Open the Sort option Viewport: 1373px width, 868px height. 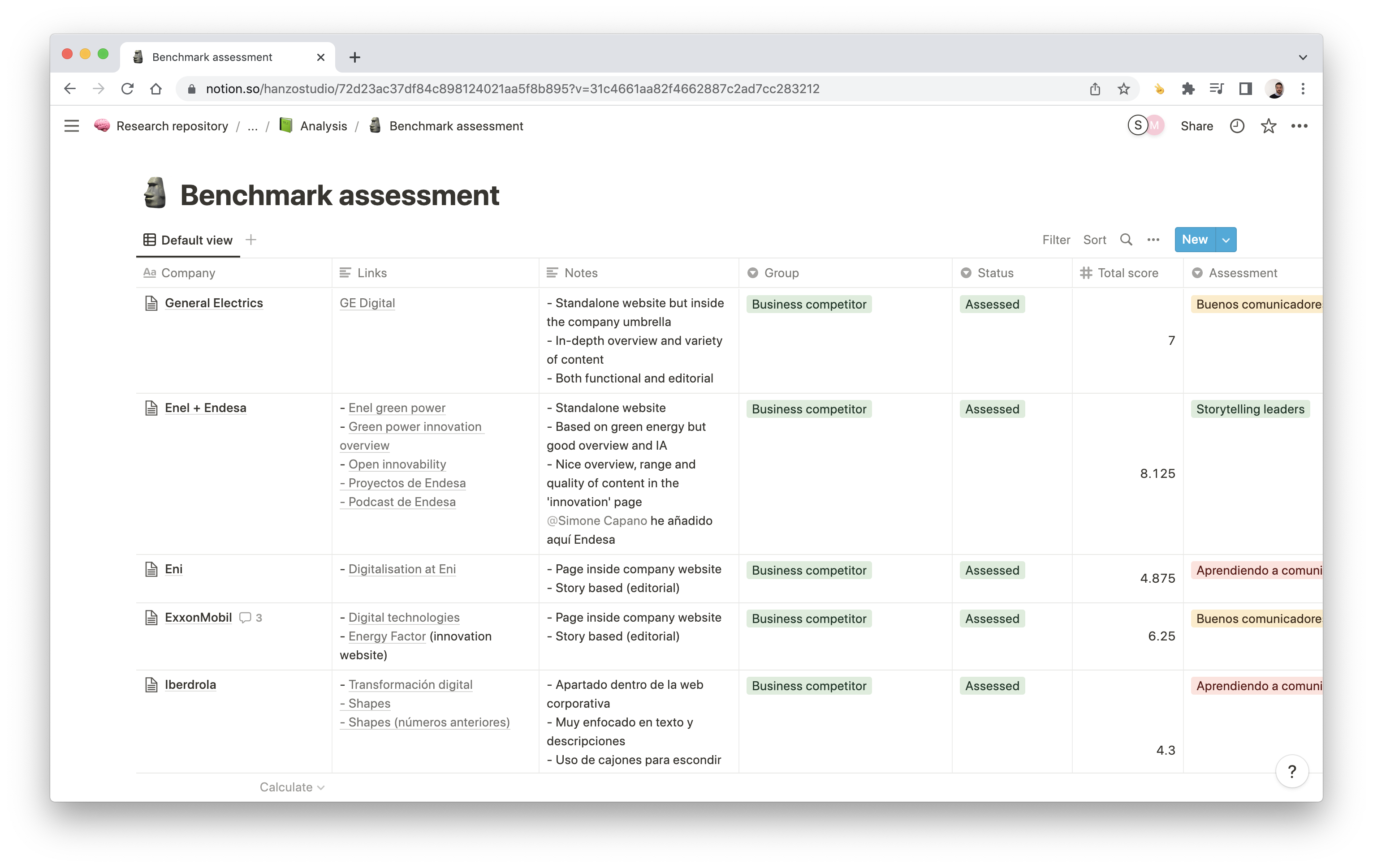(x=1094, y=240)
